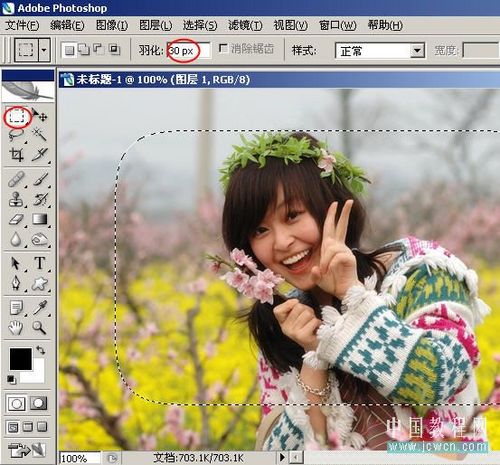Choose New selection mode

[x=69, y=50]
